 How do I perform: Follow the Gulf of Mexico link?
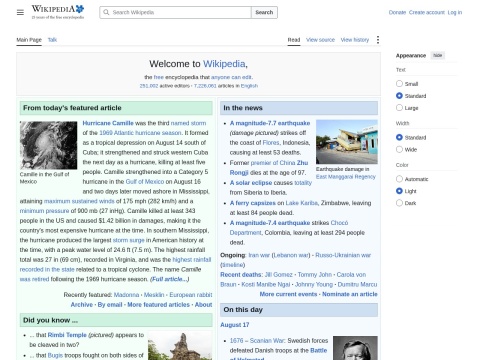point(145,182)
